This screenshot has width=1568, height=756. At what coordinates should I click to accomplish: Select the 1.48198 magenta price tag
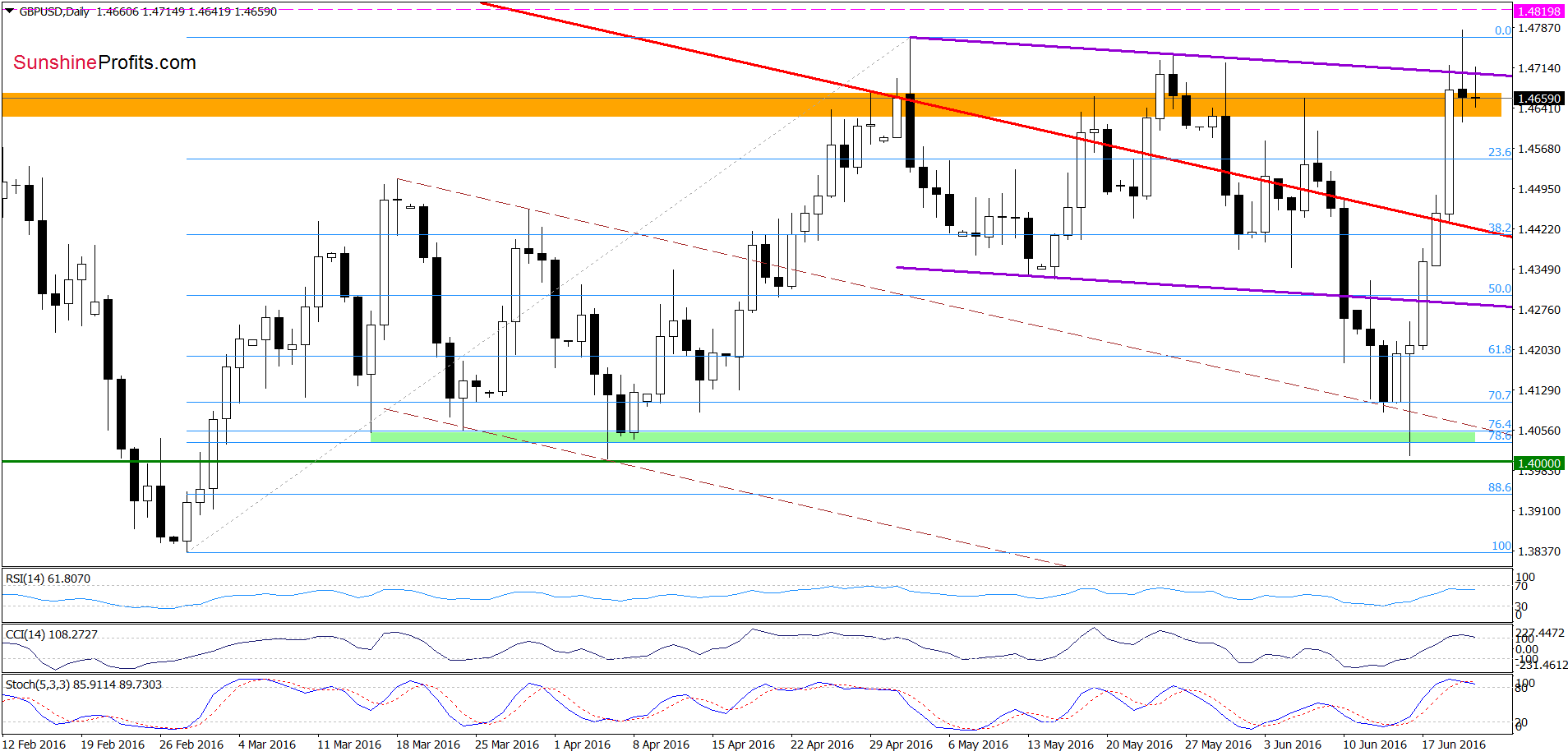pyautogui.click(x=1538, y=12)
